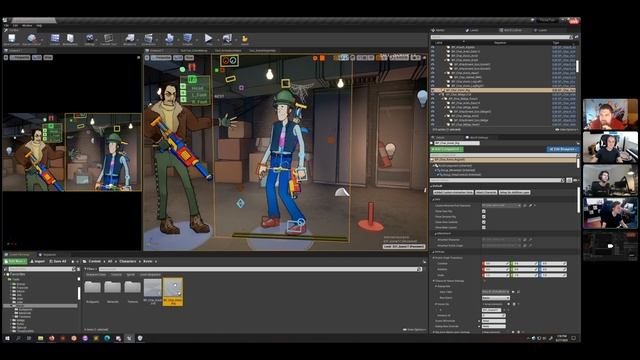Open the Settings toolbar icon

tap(89, 39)
